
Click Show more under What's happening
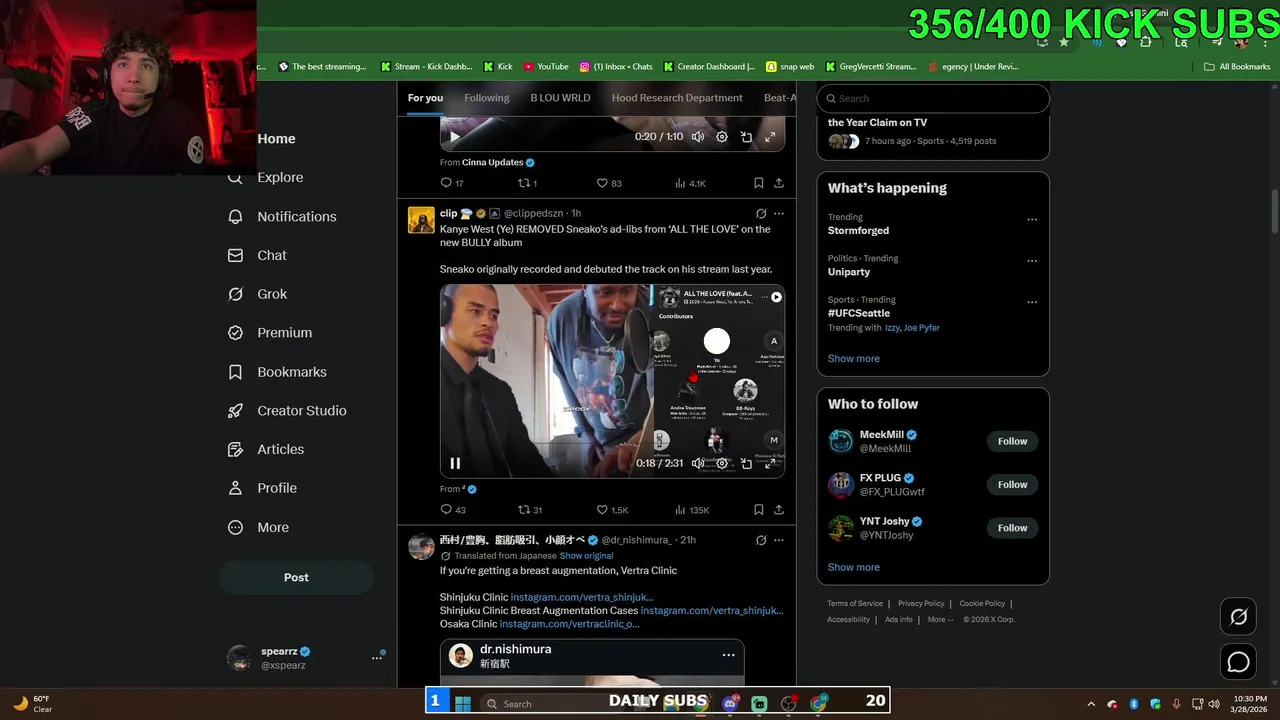(x=853, y=358)
